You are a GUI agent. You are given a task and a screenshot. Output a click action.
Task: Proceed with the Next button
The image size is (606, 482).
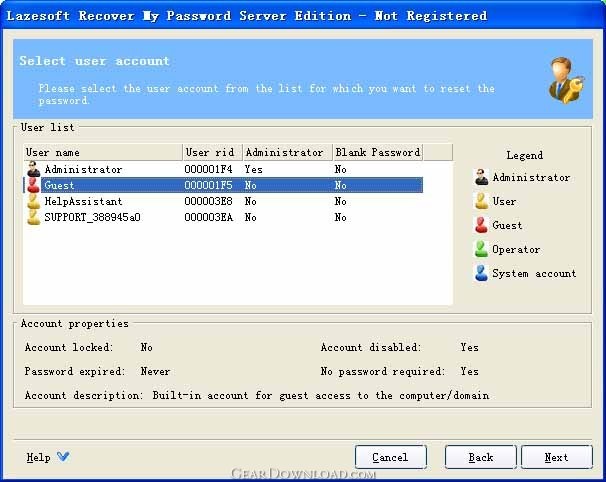[x=557, y=457]
